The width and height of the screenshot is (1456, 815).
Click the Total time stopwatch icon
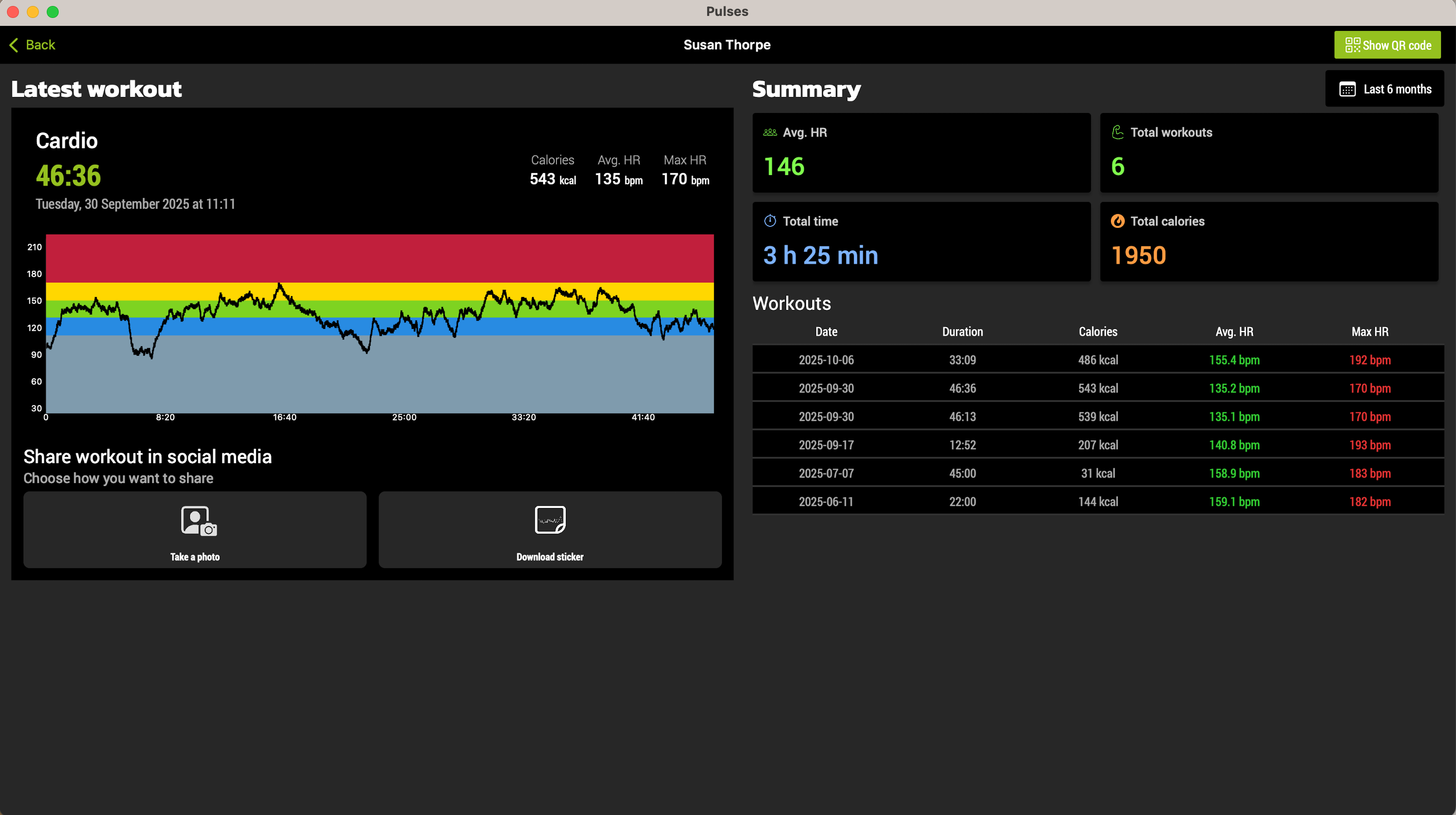770,221
